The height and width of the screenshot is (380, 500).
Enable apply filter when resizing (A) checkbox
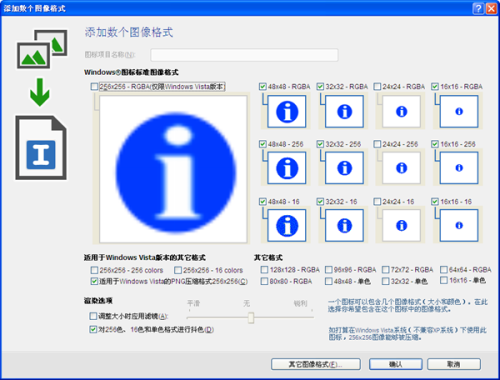click(x=93, y=316)
